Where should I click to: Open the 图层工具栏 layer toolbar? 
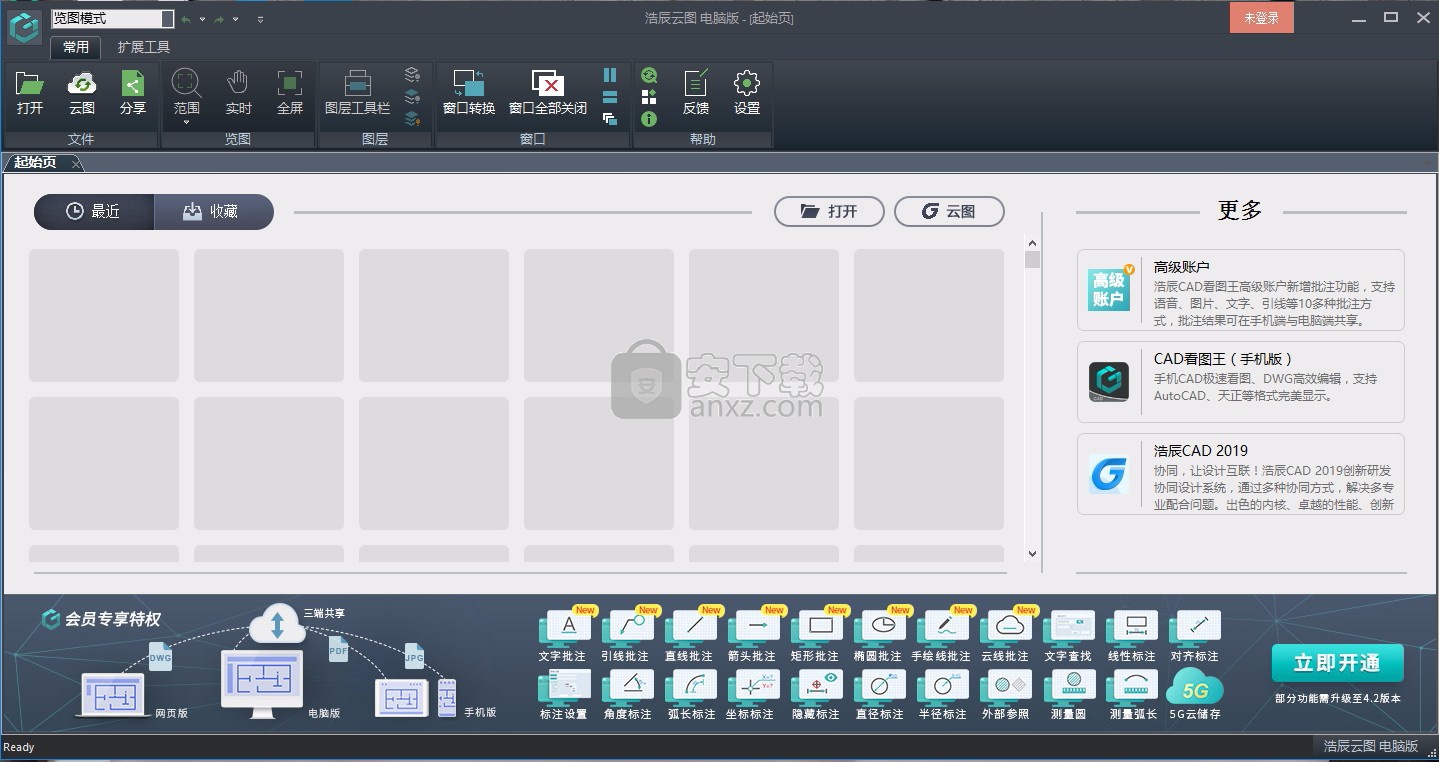coord(357,93)
